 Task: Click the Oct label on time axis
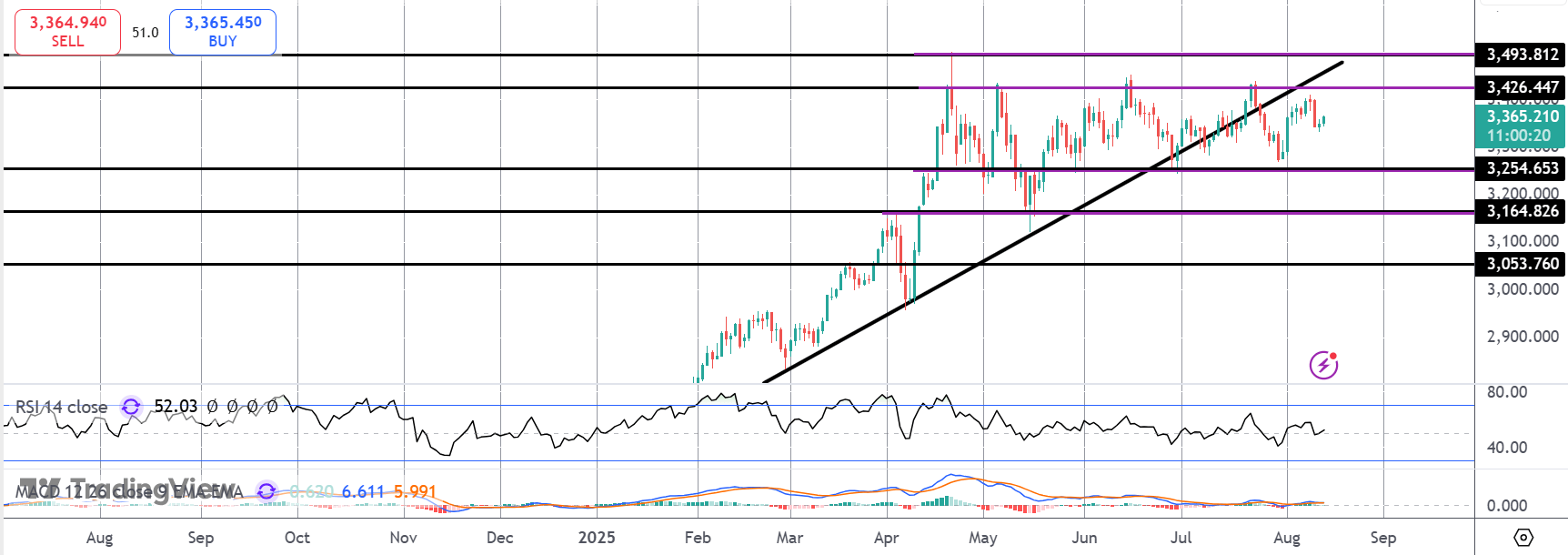pos(297,538)
